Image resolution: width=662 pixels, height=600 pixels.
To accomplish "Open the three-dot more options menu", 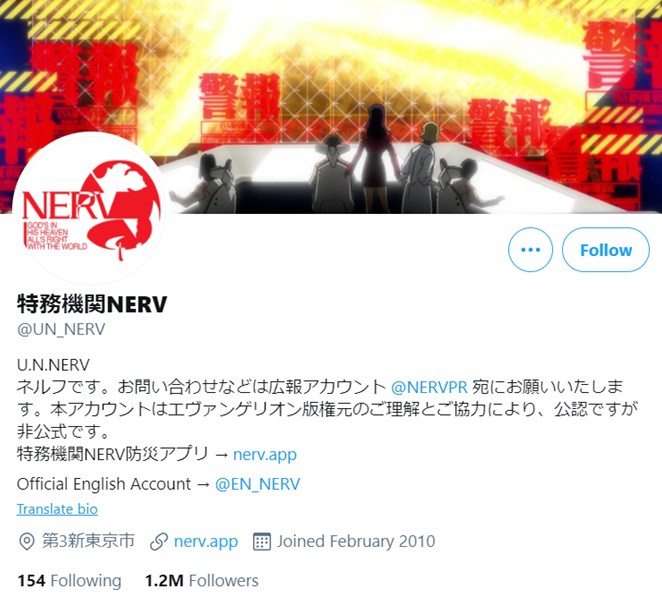I will [x=530, y=250].
